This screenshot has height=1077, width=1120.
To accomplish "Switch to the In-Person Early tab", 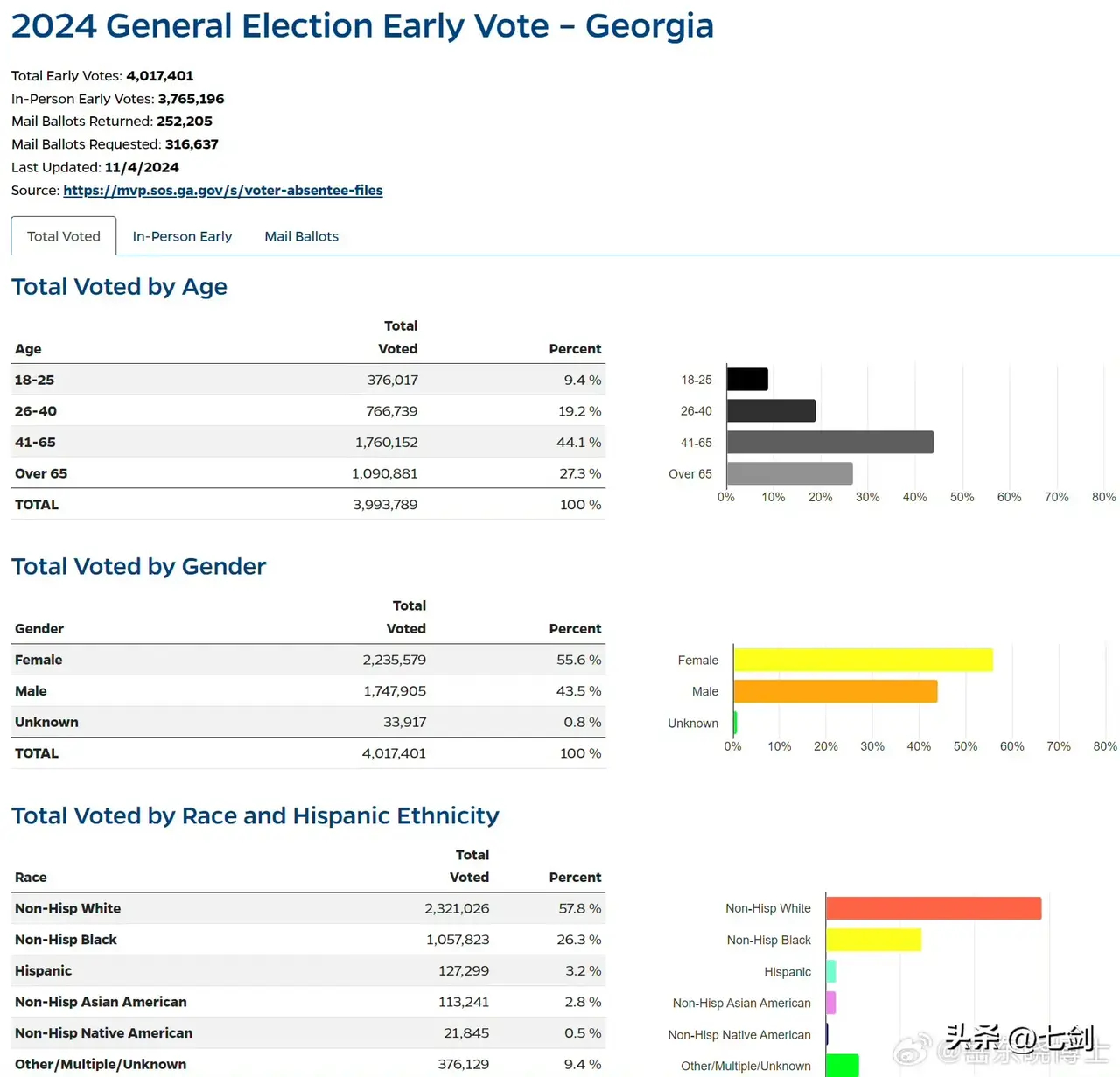I will coord(182,236).
